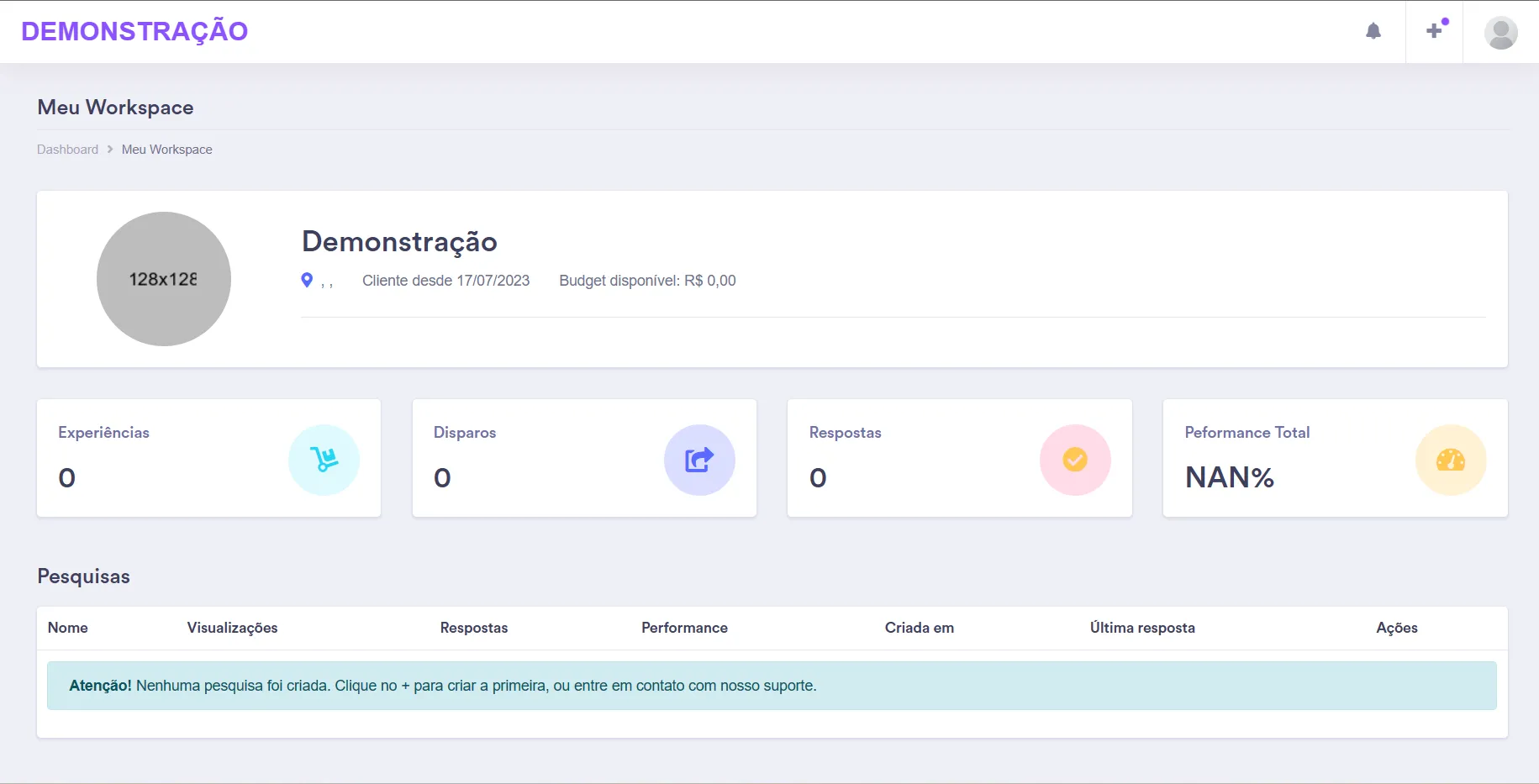The width and height of the screenshot is (1539, 784).
Task: Click the Respostas column header in table
Action: click(474, 628)
